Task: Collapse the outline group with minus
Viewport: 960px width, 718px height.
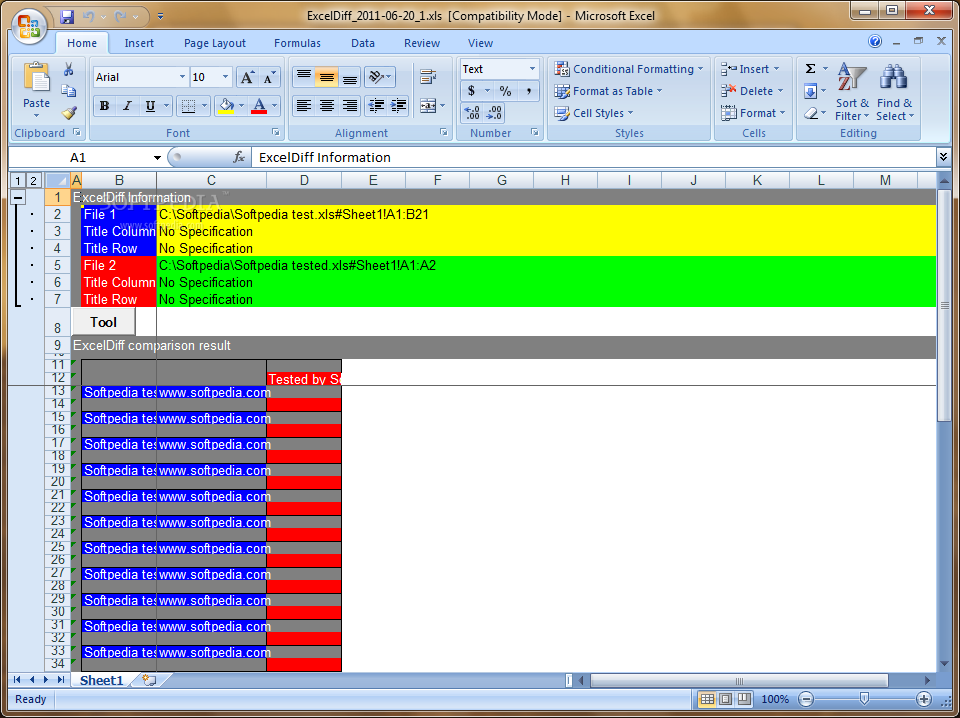Action: (x=18, y=197)
